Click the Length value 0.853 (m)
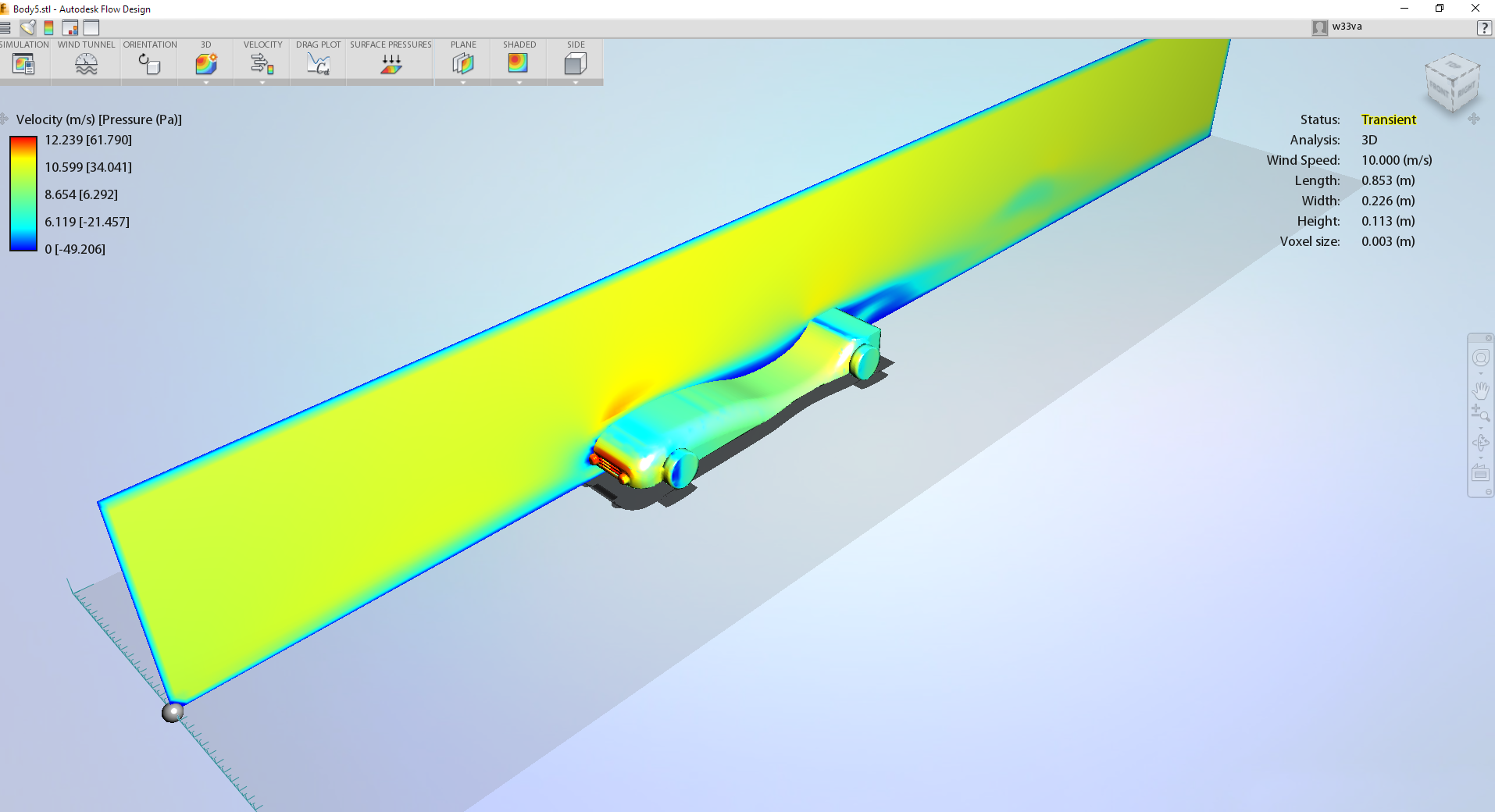Image resolution: width=1495 pixels, height=812 pixels. 1388,180
